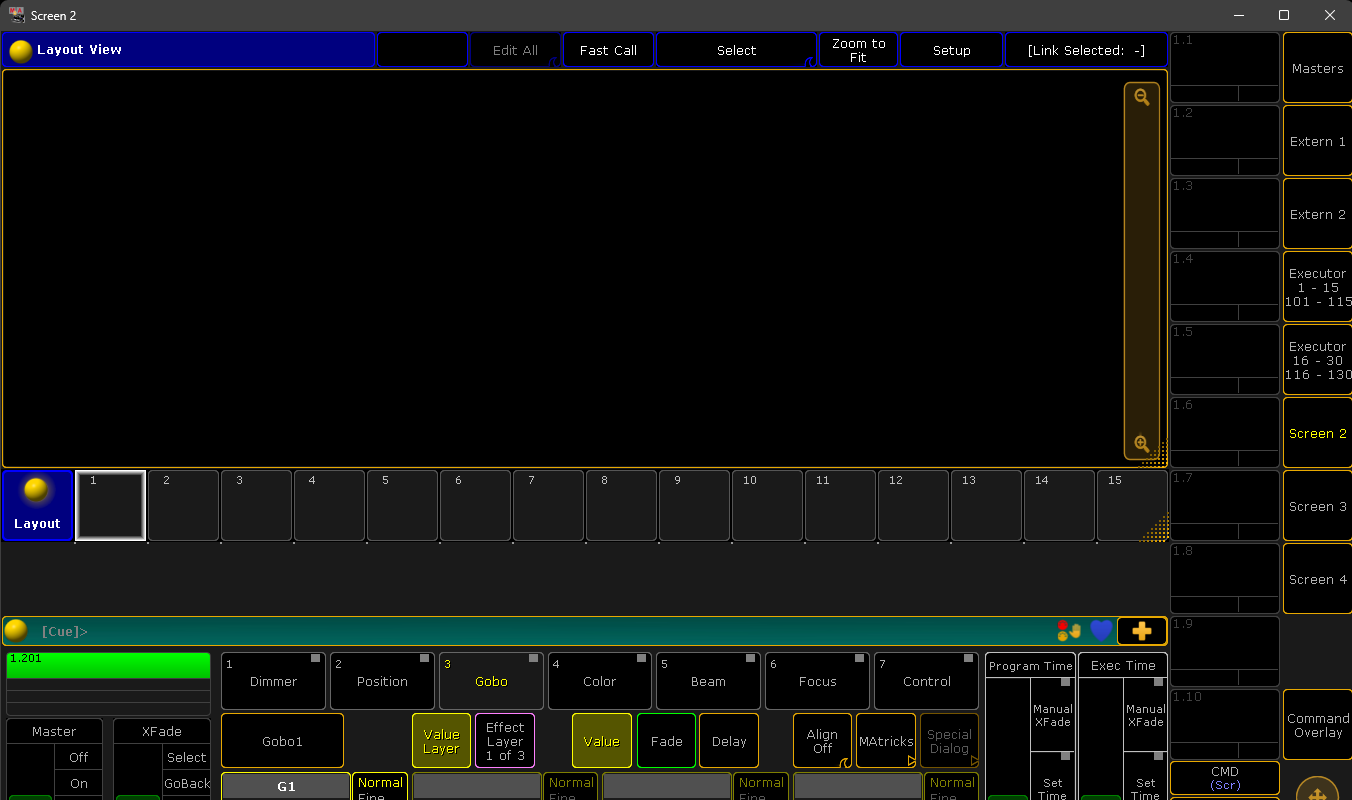Switch to the Delay layer
Image resolution: width=1352 pixels, height=800 pixels.
coord(729,741)
